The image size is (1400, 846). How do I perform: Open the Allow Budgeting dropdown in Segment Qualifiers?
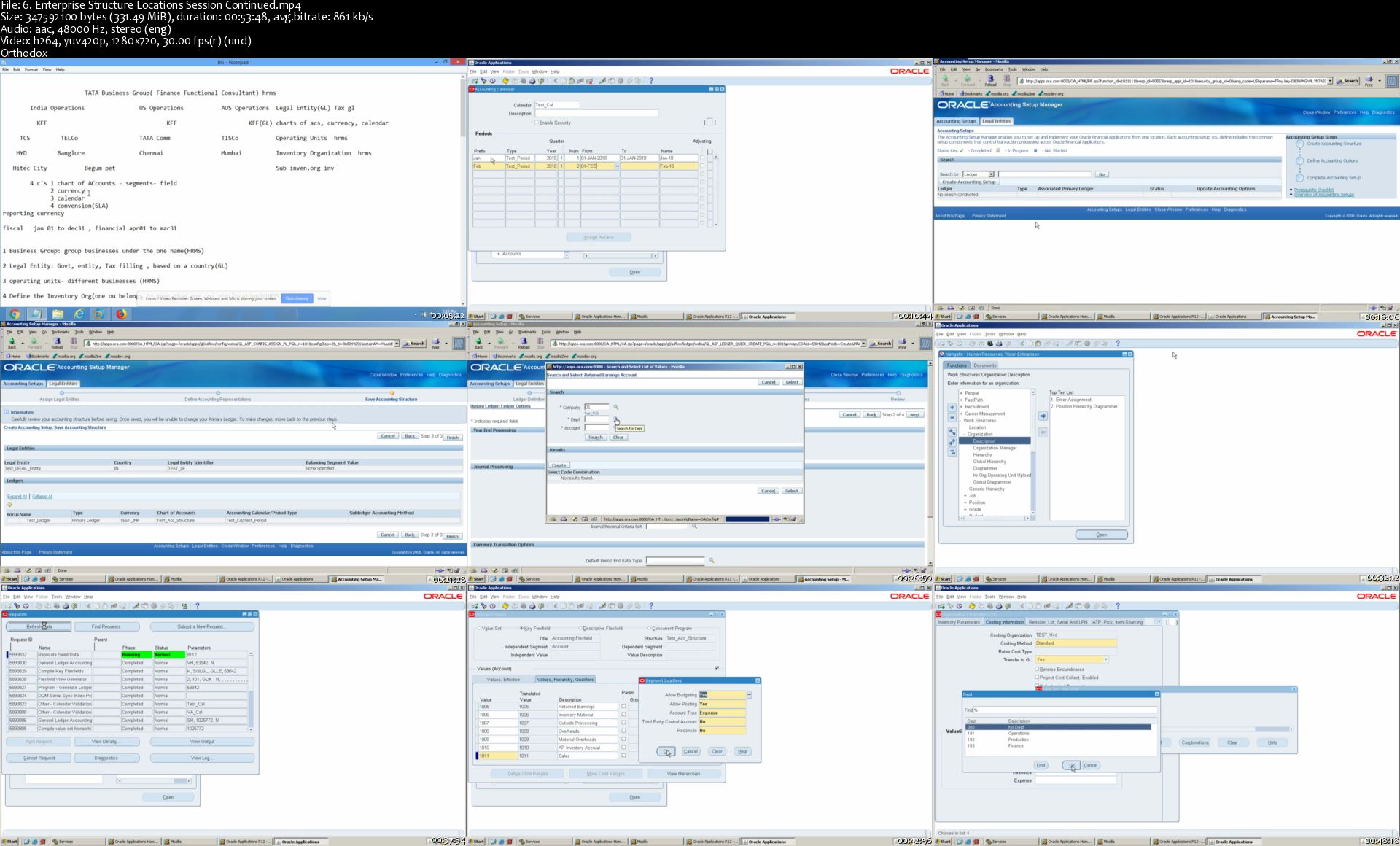[749, 695]
